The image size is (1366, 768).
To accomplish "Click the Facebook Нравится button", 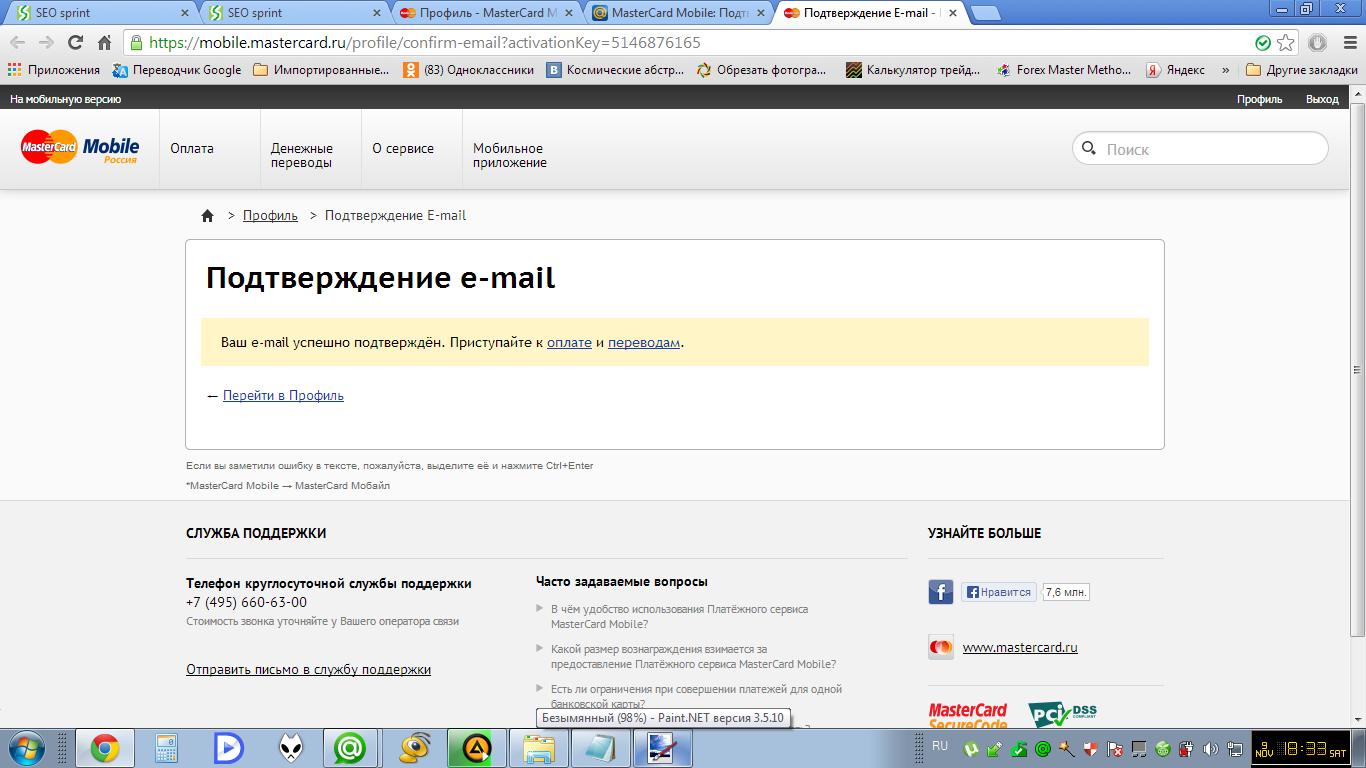I will click(998, 592).
